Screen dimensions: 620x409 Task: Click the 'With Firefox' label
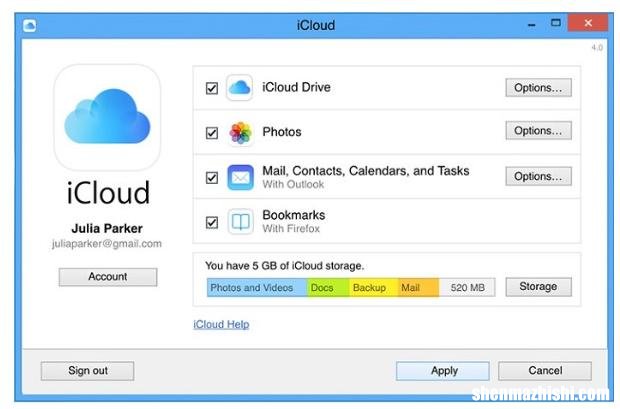291,229
